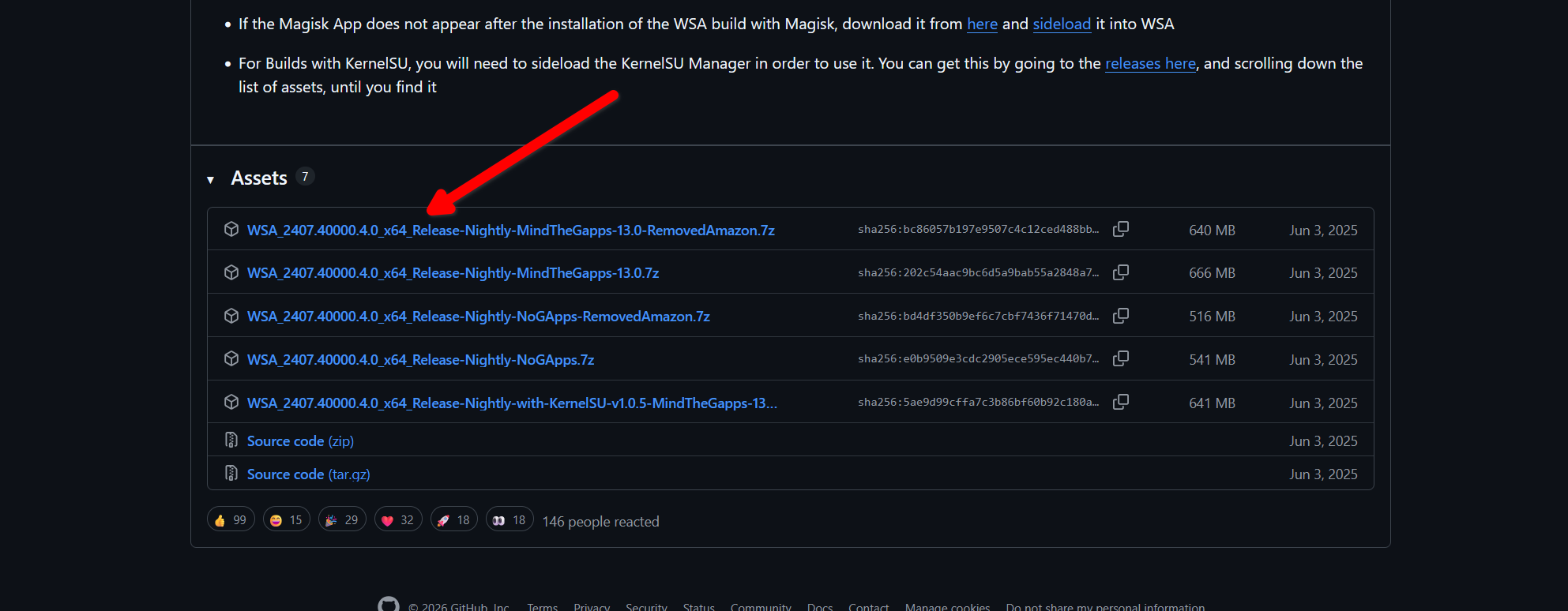Download the MindTheGapps-13.0.7z asset
The width and height of the screenshot is (1568, 611).
(453, 273)
